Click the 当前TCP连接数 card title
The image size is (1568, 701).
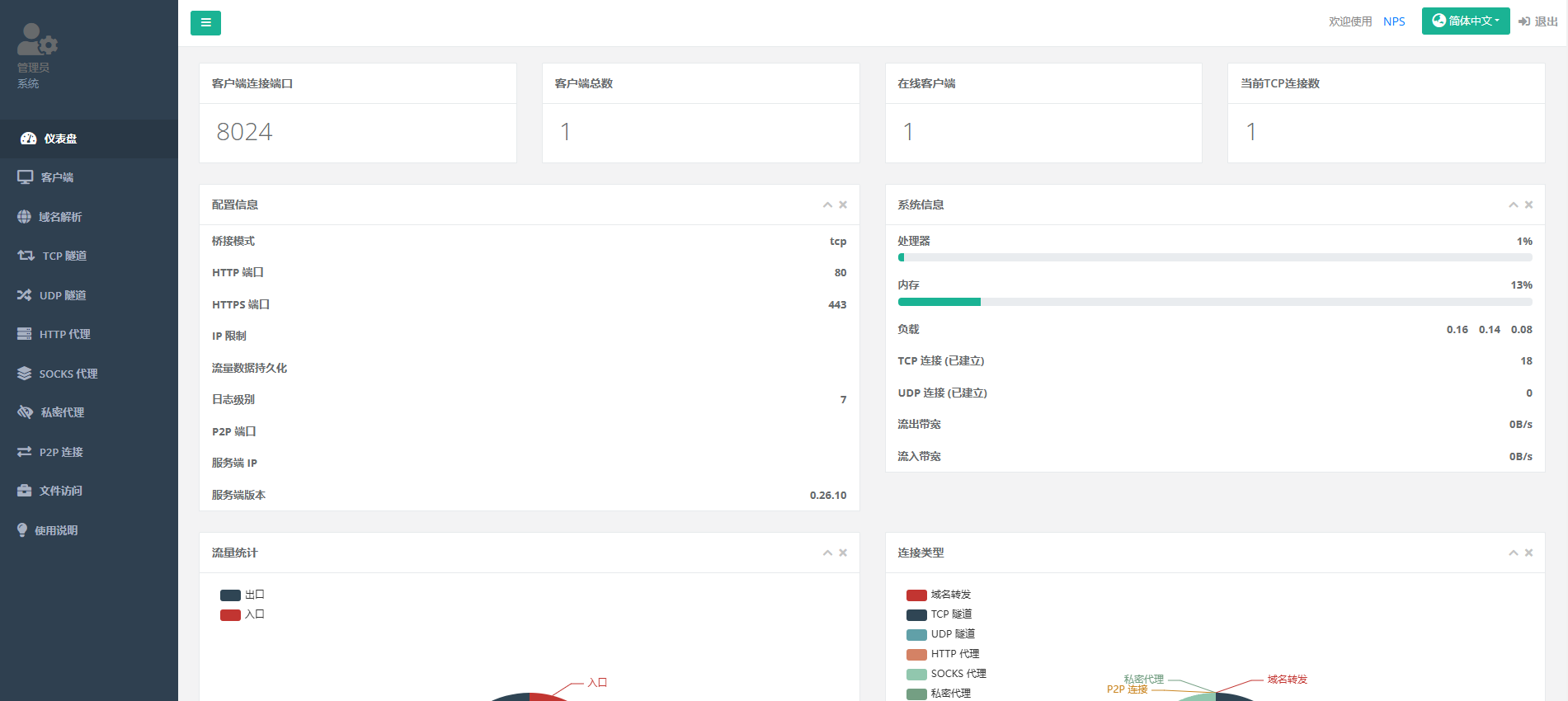(x=1280, y=83)
